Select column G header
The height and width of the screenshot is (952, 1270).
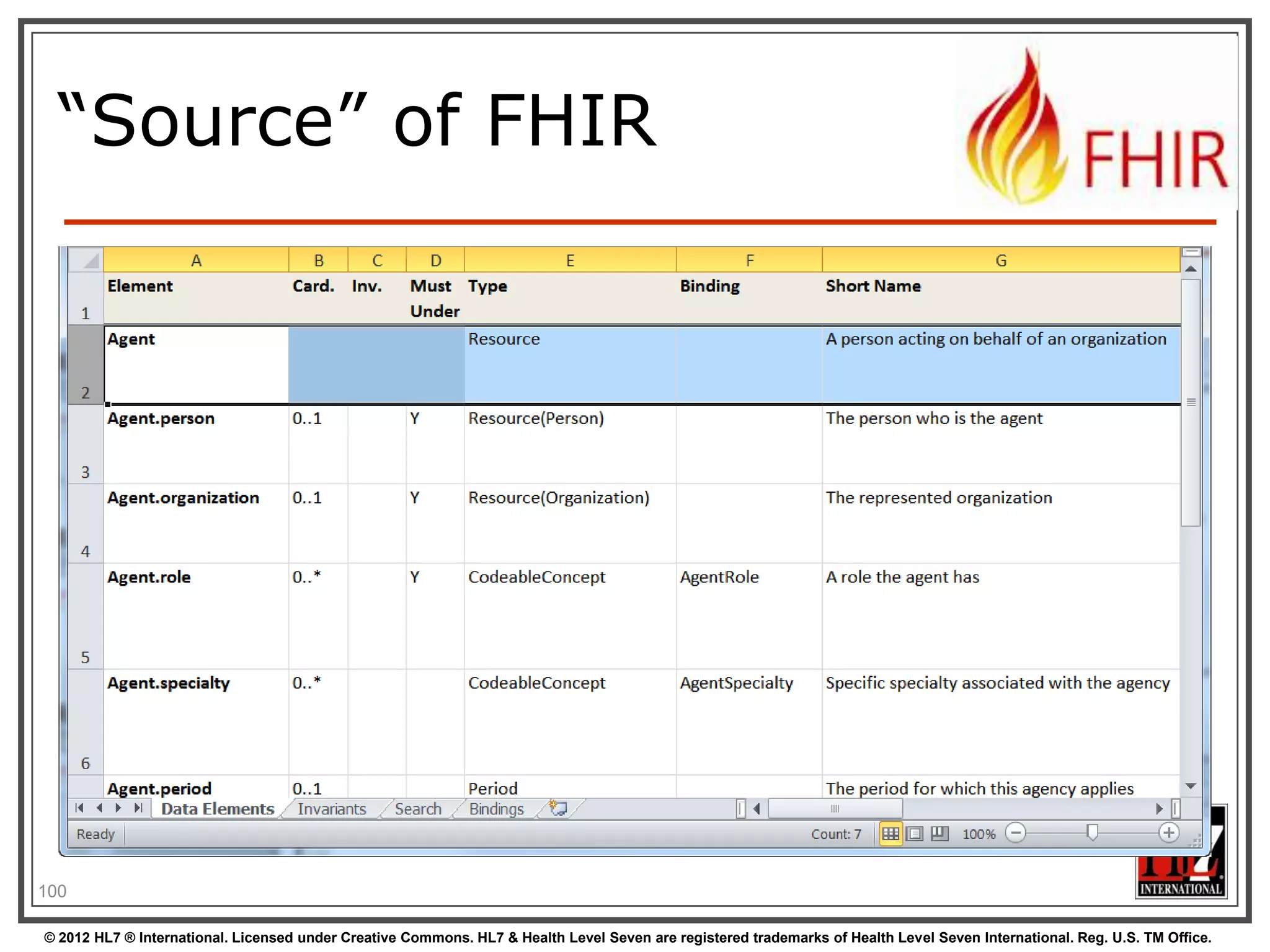pyautogui.click(x=1001, y=260)
